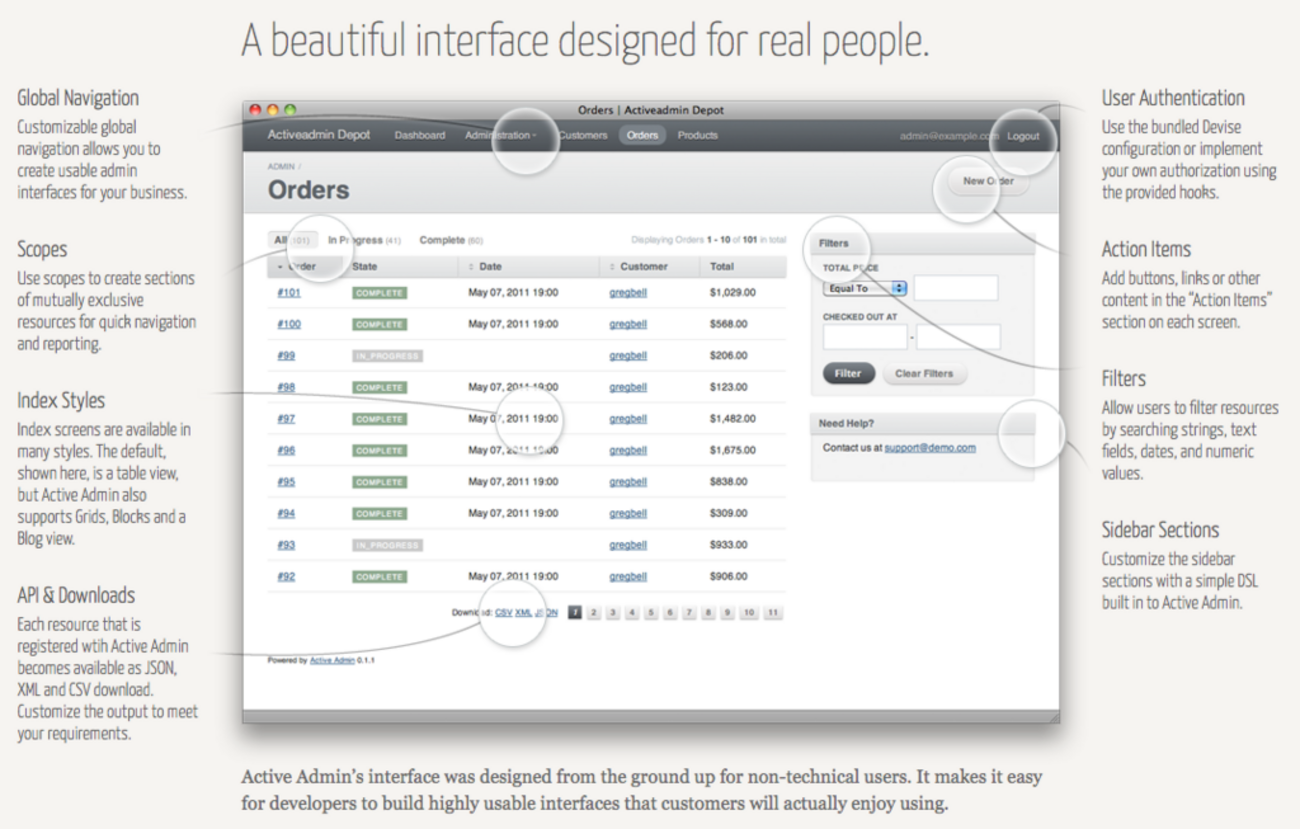This screenshot has height=829, width=1300.
Task: Sort the table by Customer column
Action: pyautogui.click(x=651, y=267)
